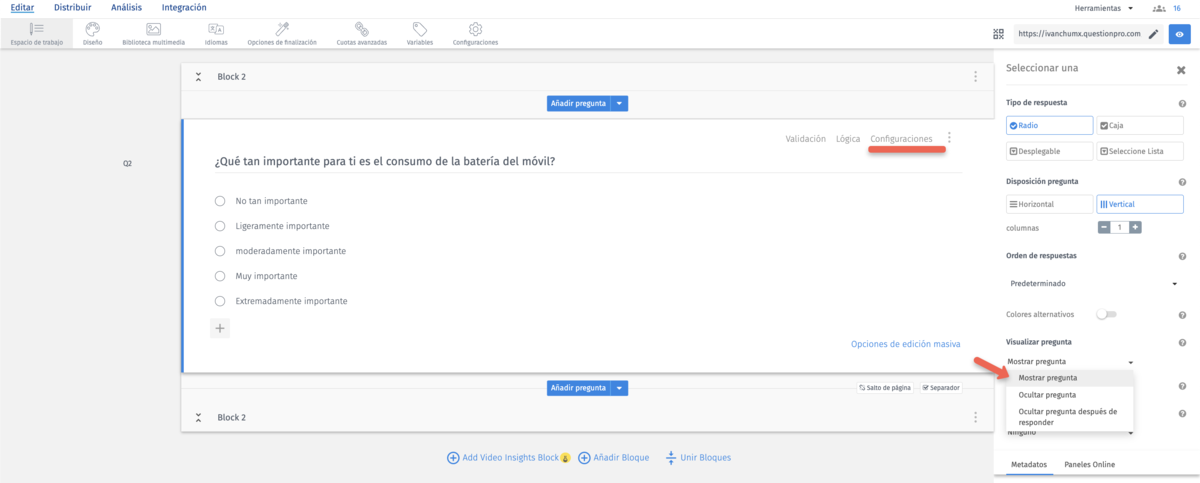Image resolution: width=1200 pixels, height=483 pixels.
Task: Close the Seleccionar una side panel
Action: tap(1181, 70)
